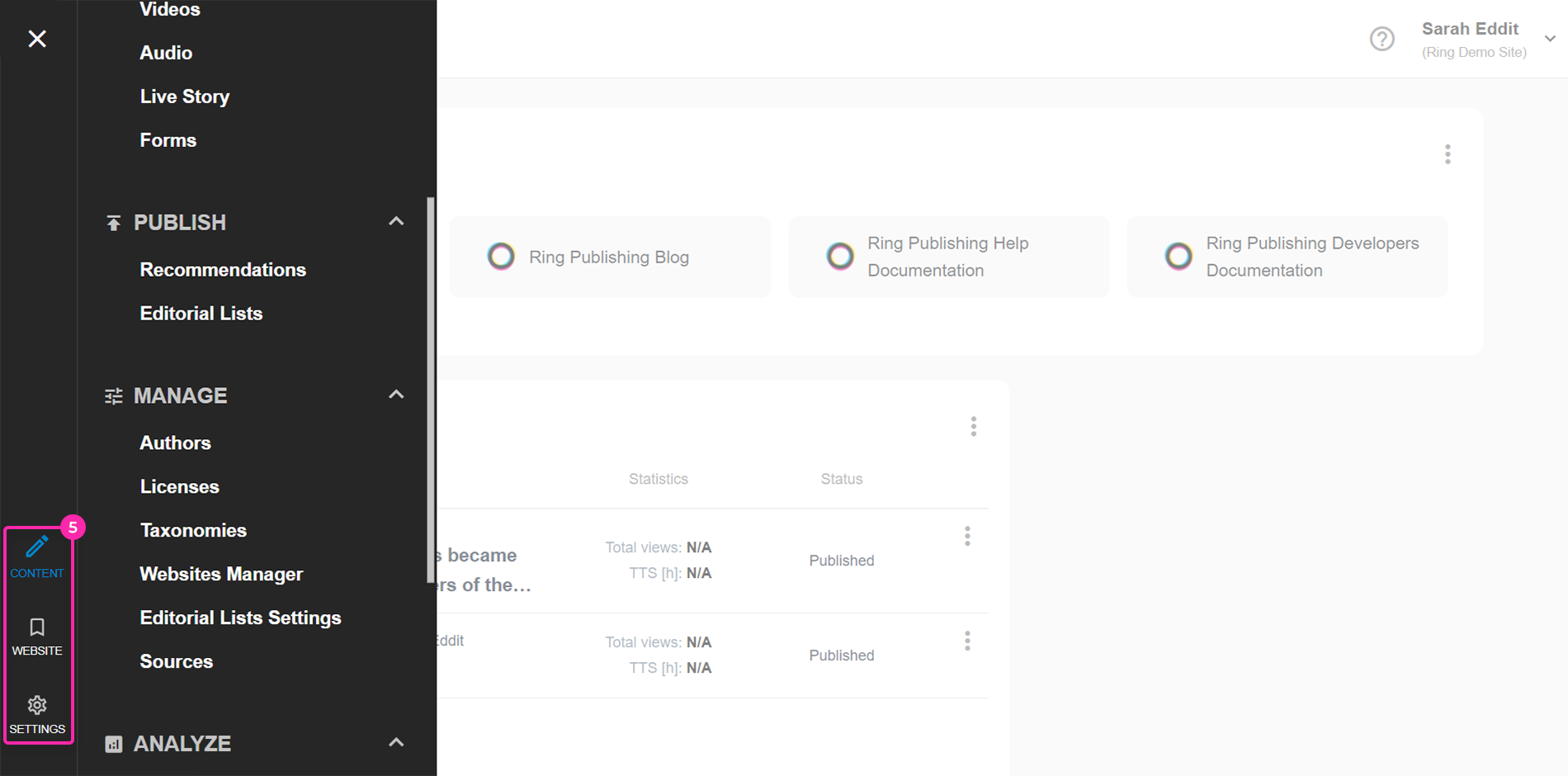Click the help question mark icon
Screen dimensions: 1568x776
1381,39
